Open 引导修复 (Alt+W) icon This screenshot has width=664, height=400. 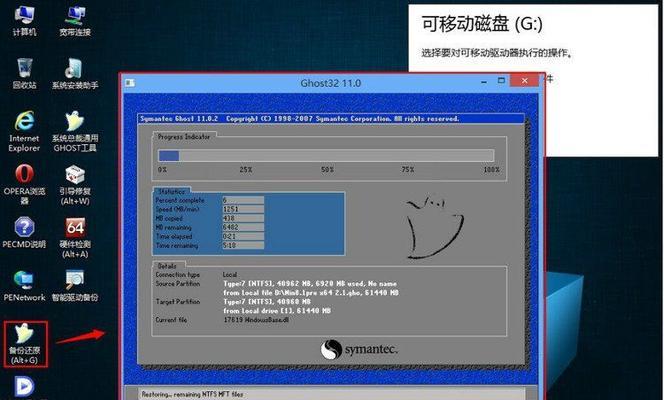[x=75, y=184]
